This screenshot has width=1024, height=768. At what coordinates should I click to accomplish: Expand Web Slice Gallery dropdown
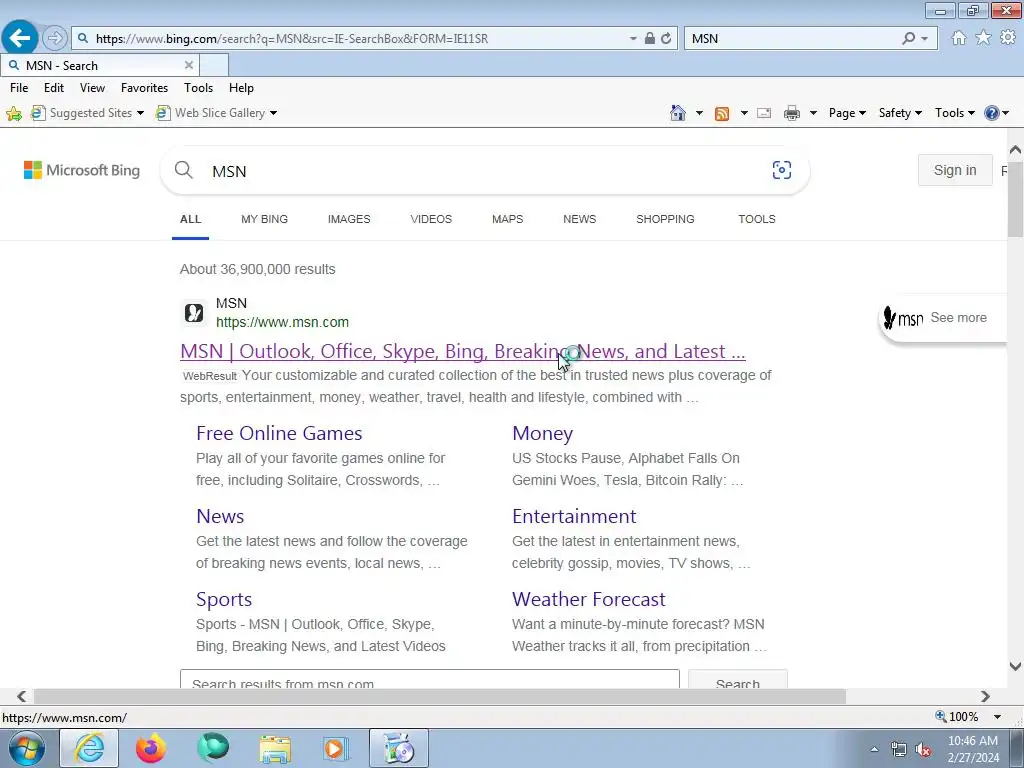(x=273, y=114)
